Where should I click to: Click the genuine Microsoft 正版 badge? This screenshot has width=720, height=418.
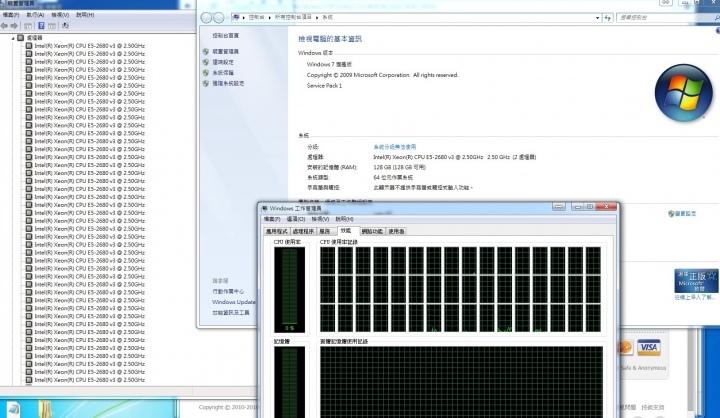tap(696, 281)
